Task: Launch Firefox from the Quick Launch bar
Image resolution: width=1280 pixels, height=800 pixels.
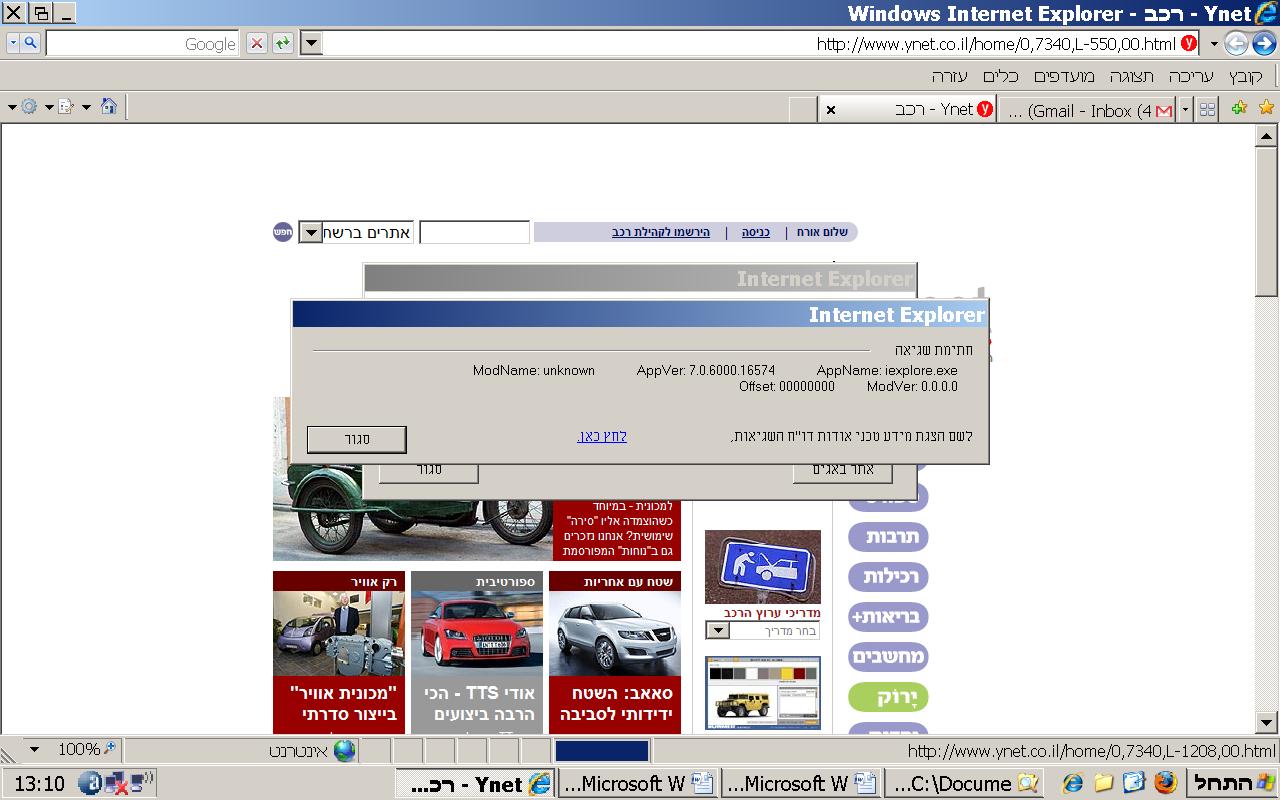Action: pos(1165,782)
